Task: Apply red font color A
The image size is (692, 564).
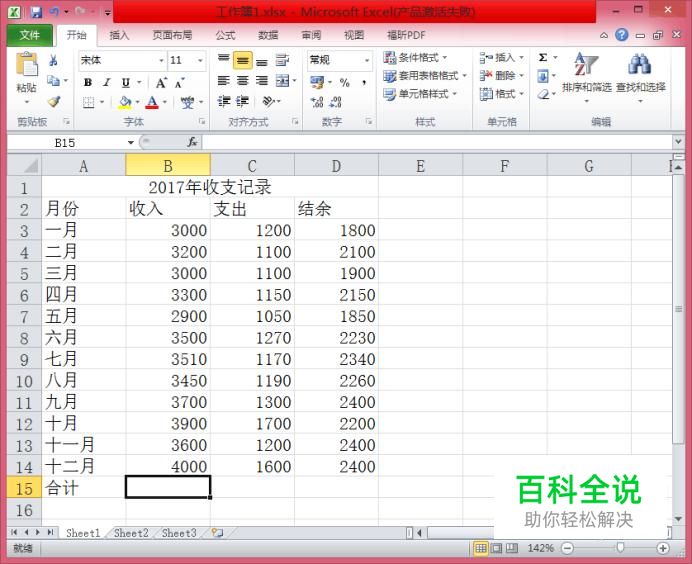Action: click(x=152, y=102)
